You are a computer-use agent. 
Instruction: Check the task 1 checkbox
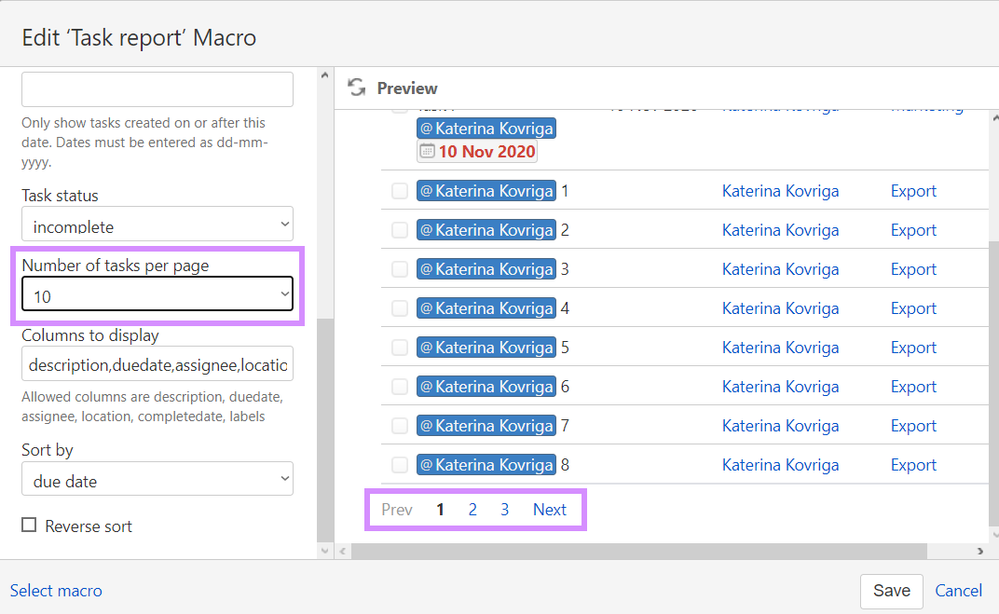click(399, 191)
